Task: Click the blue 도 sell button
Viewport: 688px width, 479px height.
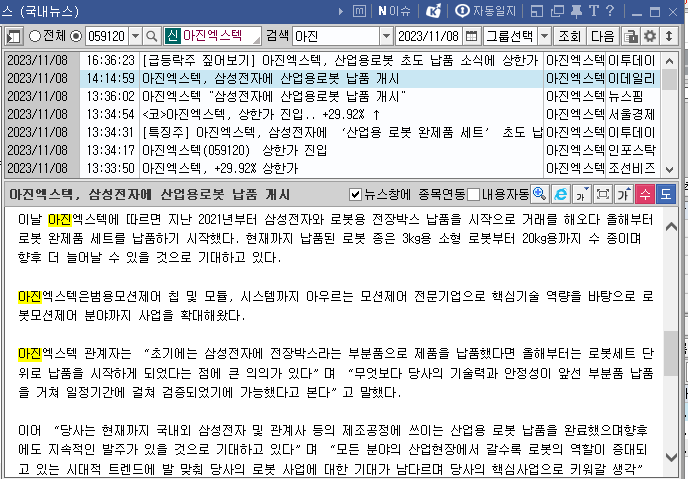Action: click(x=666, y=194)
